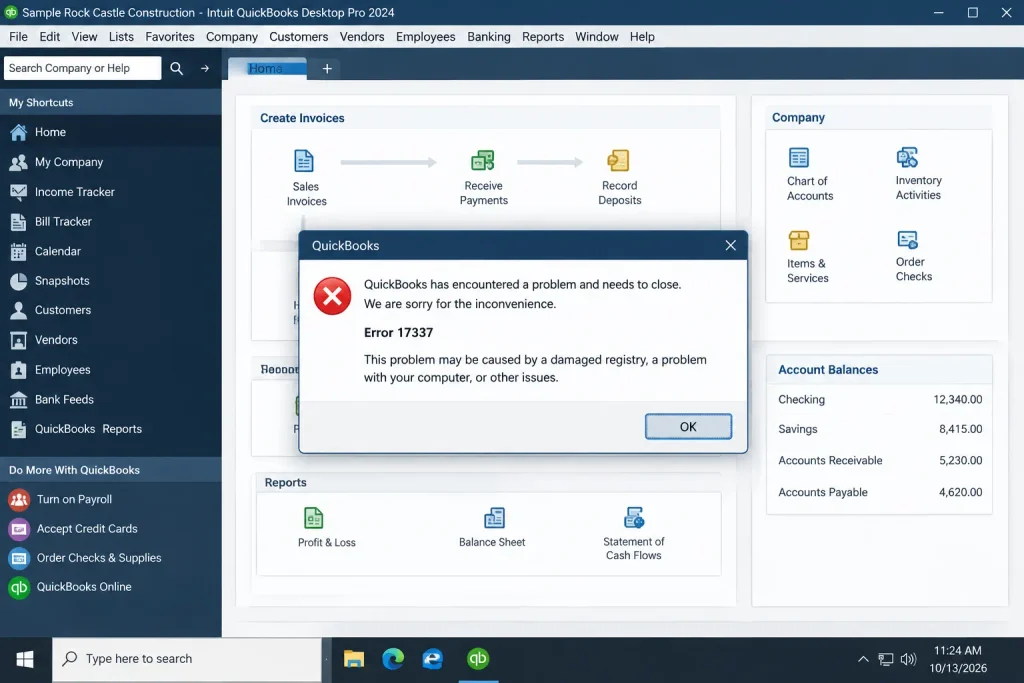Open Bill Tracker shortcut
This screenshot has height=683, width=1024.
pos(111,221)
